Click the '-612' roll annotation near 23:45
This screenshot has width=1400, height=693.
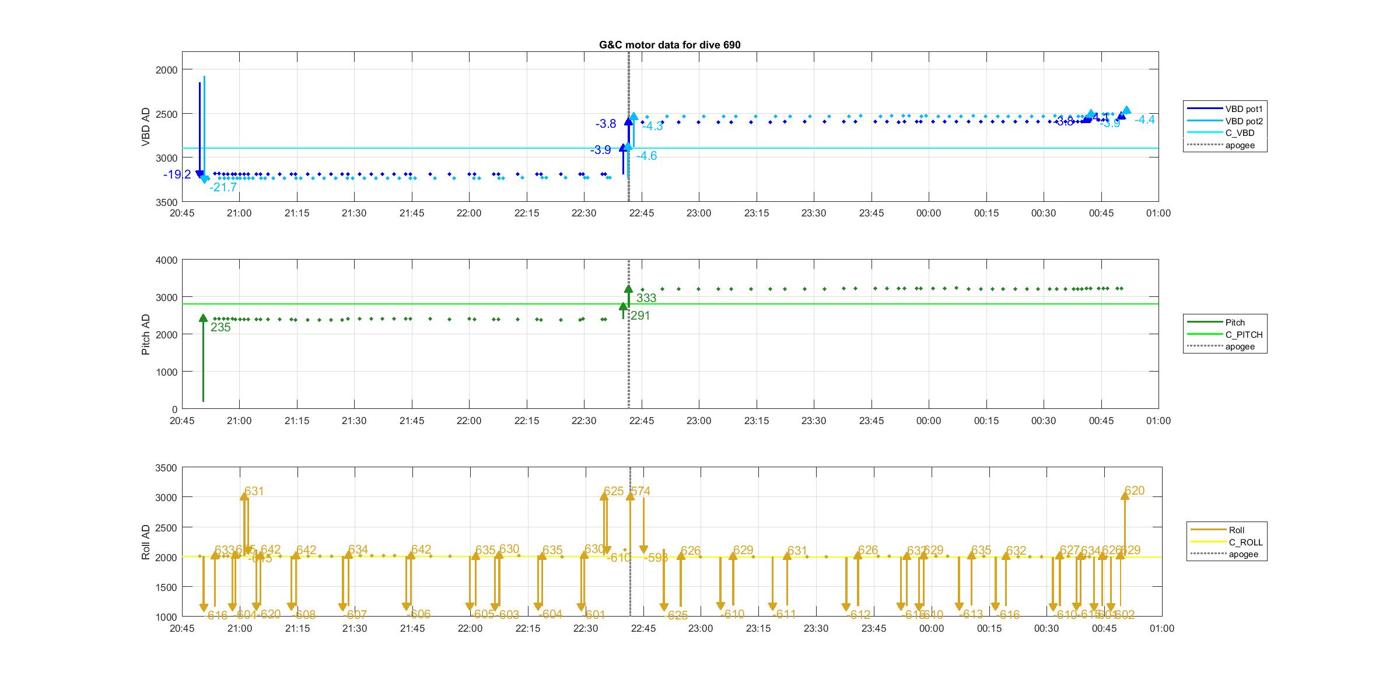click(x=859, y=615)
